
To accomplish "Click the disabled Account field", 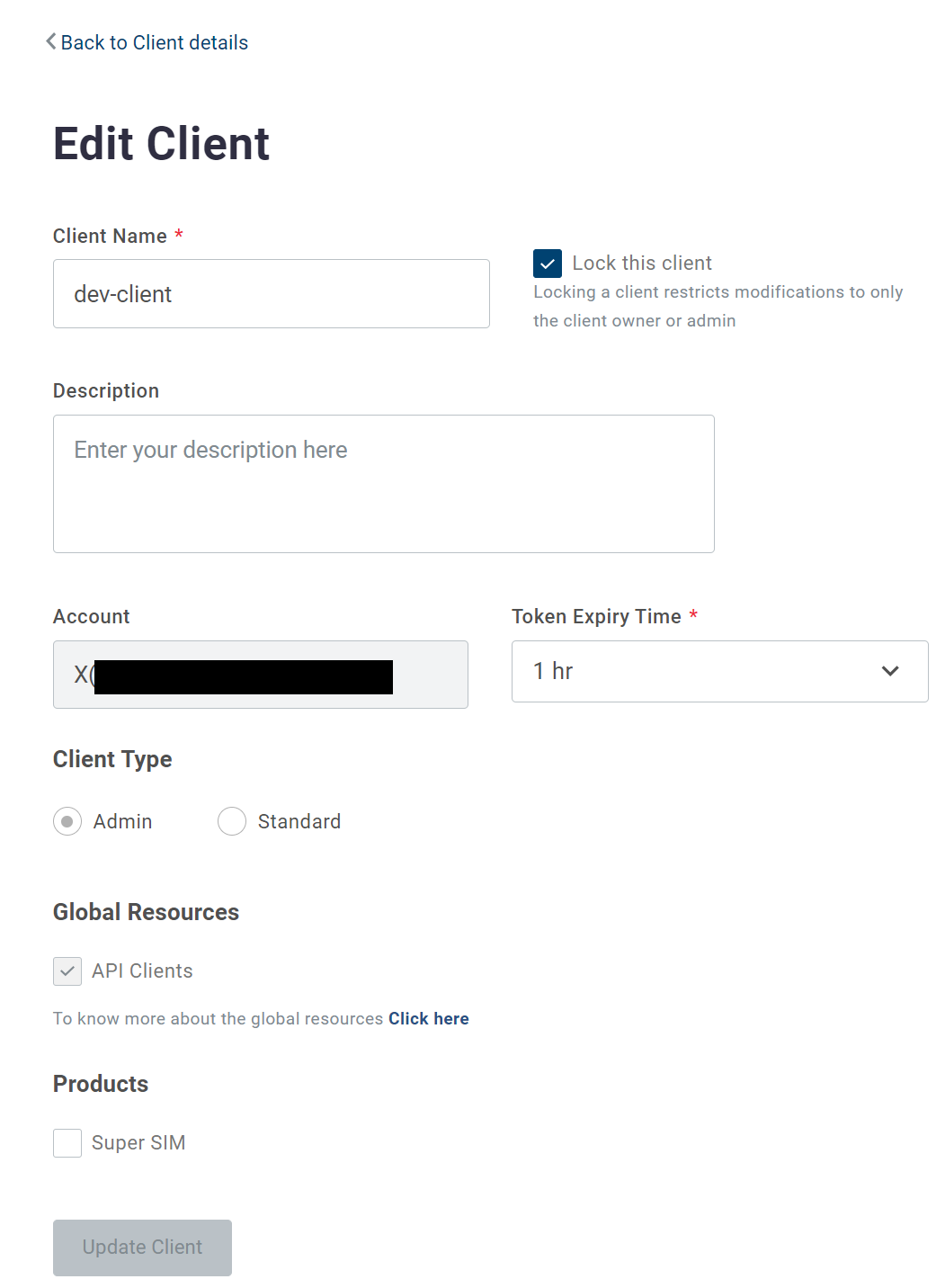I will [260, 675].
